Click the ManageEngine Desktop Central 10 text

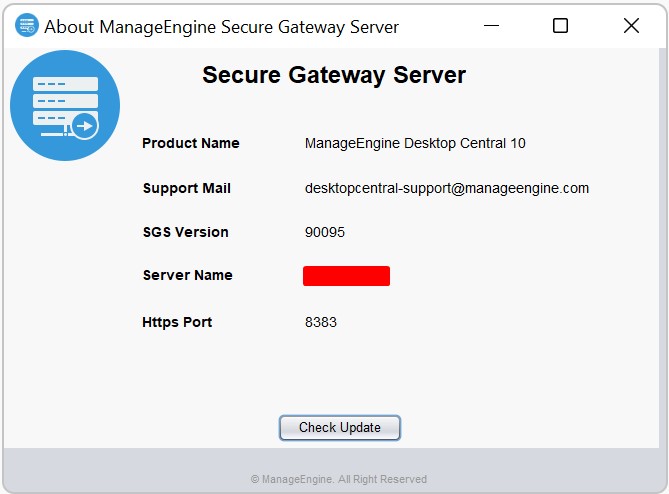(415, 143)
